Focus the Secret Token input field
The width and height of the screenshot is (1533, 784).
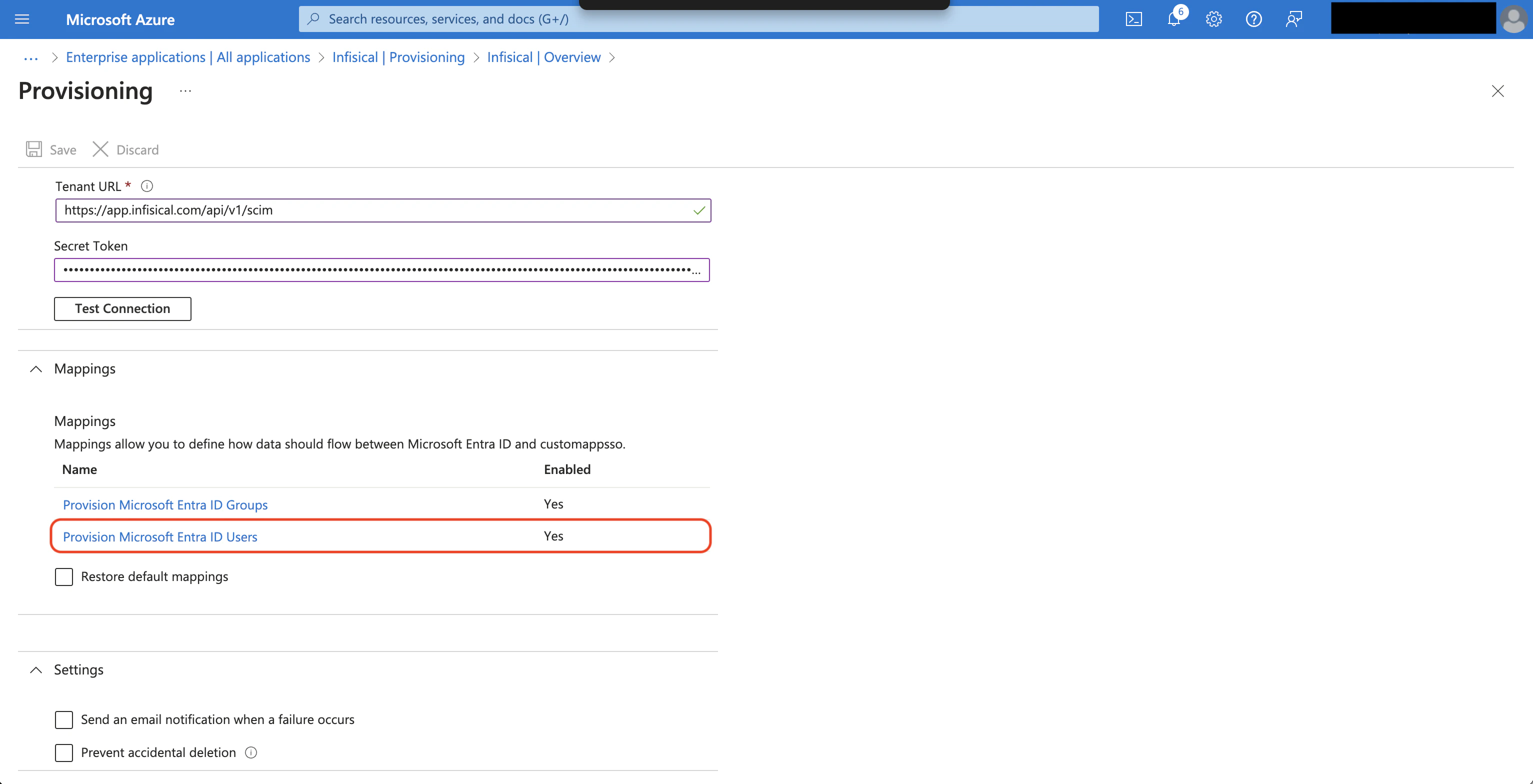[x=382, y=269]
